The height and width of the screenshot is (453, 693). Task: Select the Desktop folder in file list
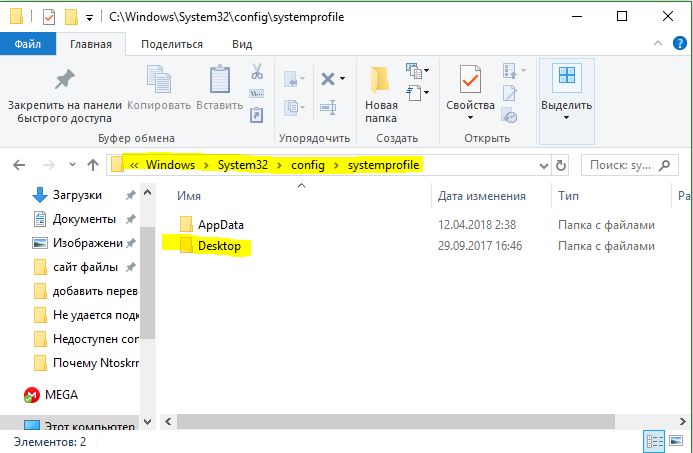pos(219,246)
